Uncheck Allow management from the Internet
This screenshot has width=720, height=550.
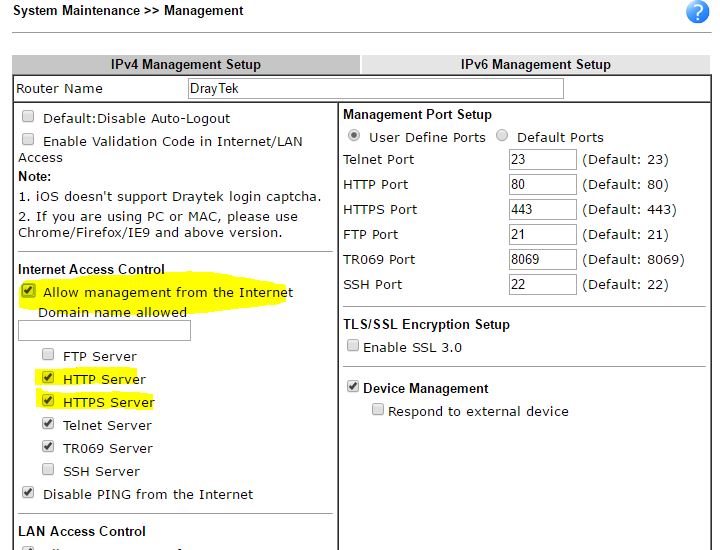pos(28,291)
